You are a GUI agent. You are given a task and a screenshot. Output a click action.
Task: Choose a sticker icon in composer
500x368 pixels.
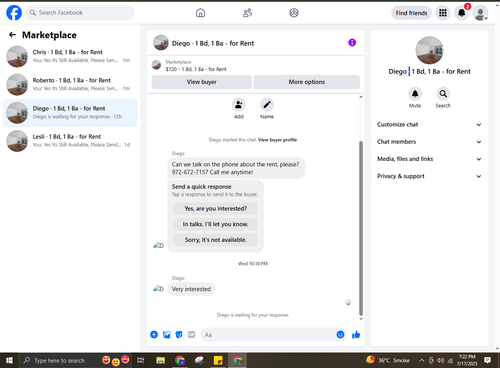[179, 334]
